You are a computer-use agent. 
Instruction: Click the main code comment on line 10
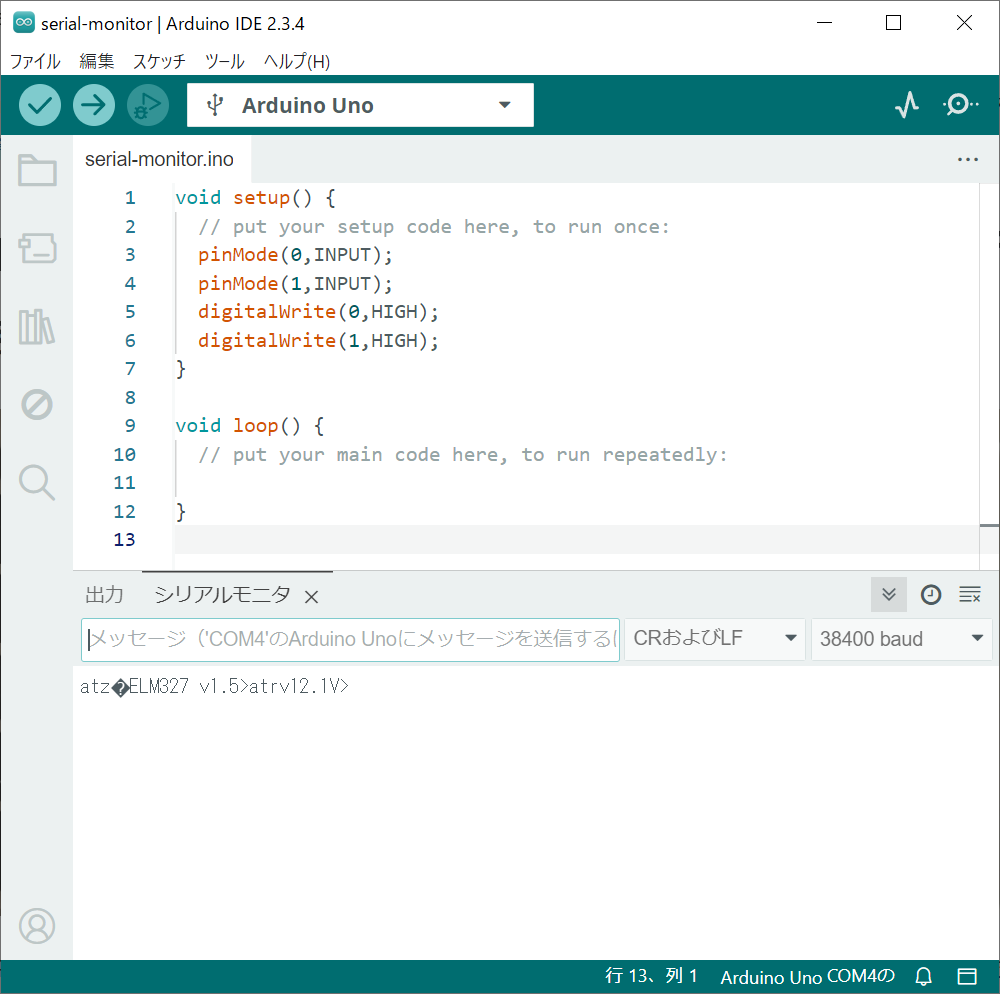tap(462, 455)
